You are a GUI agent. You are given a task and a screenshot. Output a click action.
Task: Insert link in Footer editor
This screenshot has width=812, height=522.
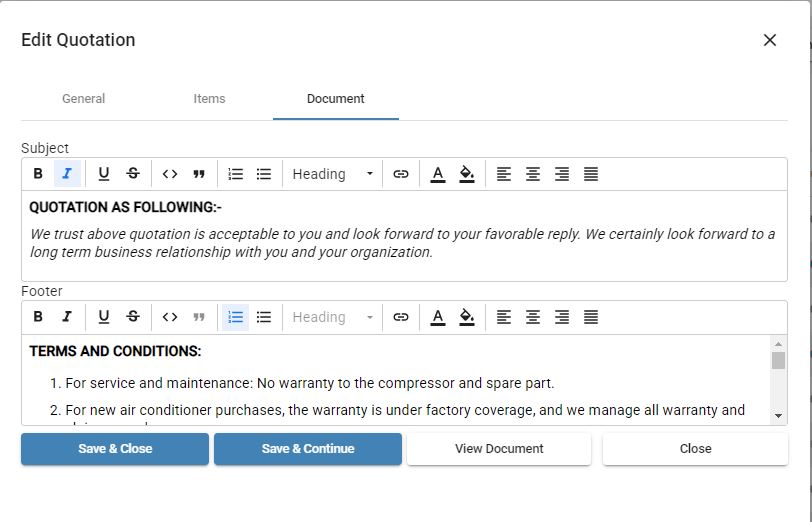pyautogui.click(x=401, y=317)
